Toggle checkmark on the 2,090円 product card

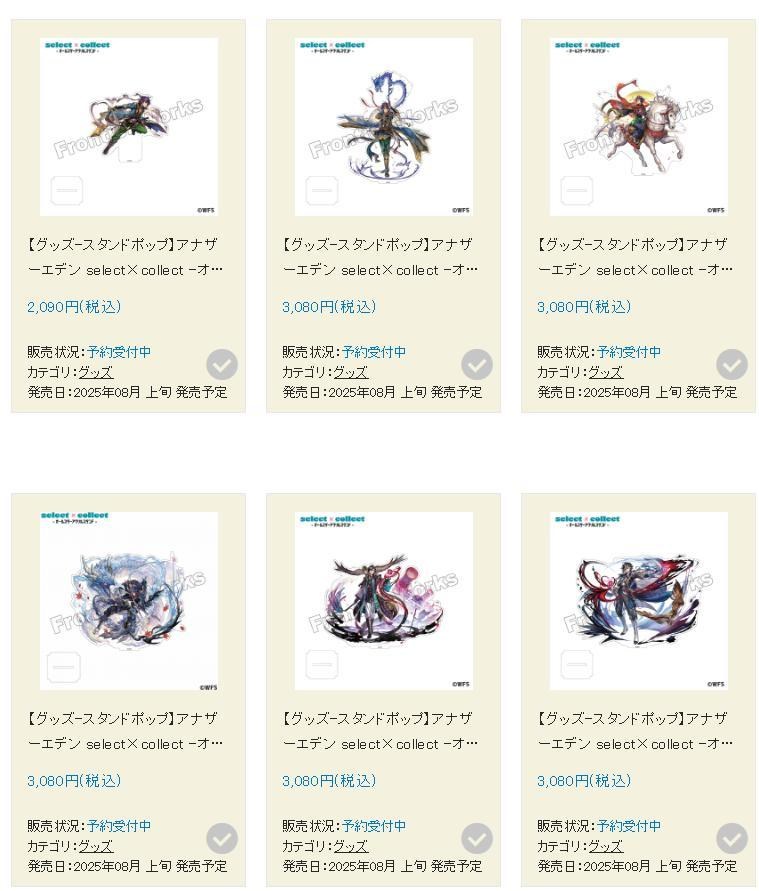click(x=222, y=364)
